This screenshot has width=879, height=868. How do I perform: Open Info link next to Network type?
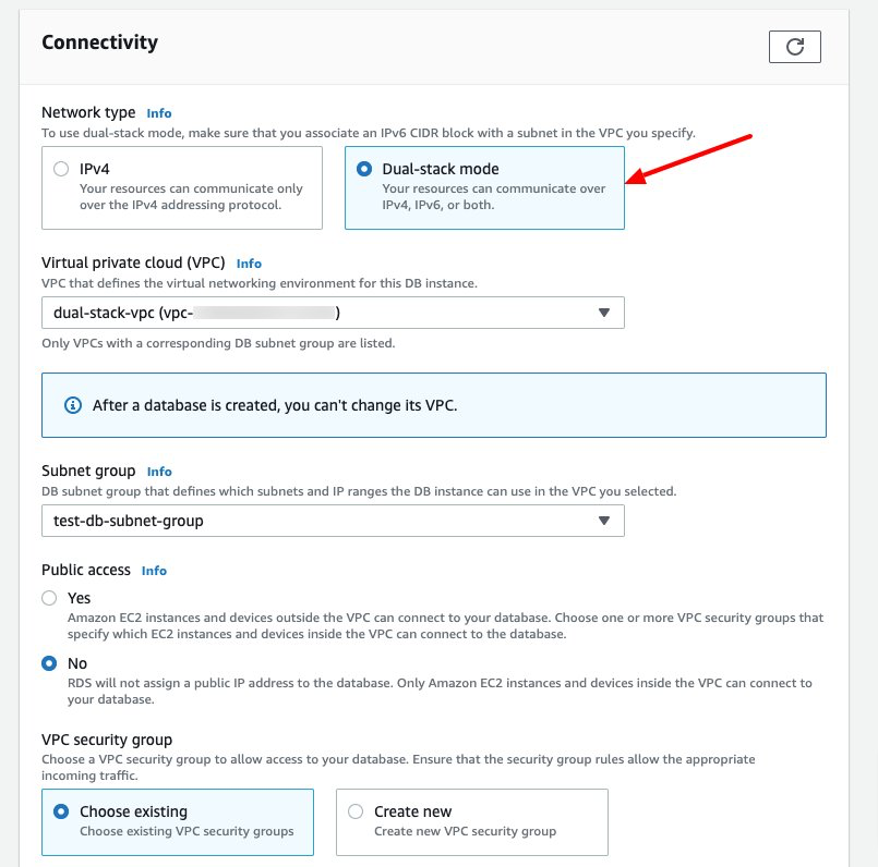159,113
